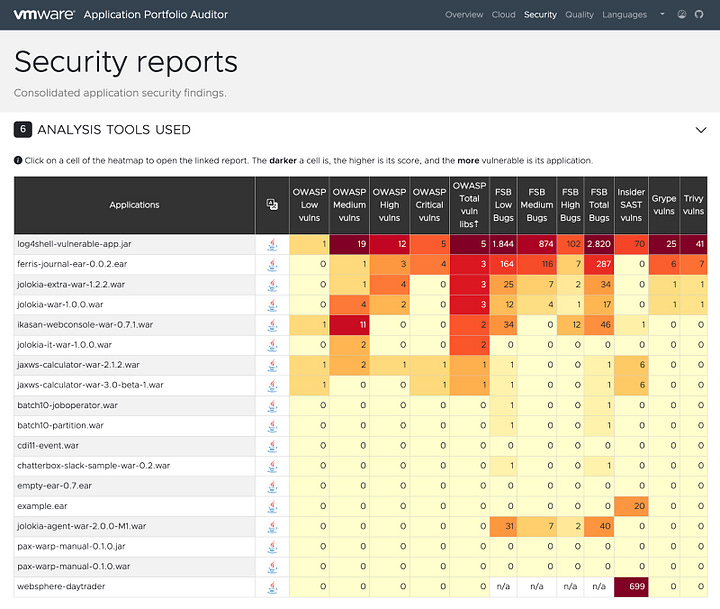Screen dimensions: 720x609
Task: Sort by OWASP Low vulns column
Action: [x=309, y=205]
